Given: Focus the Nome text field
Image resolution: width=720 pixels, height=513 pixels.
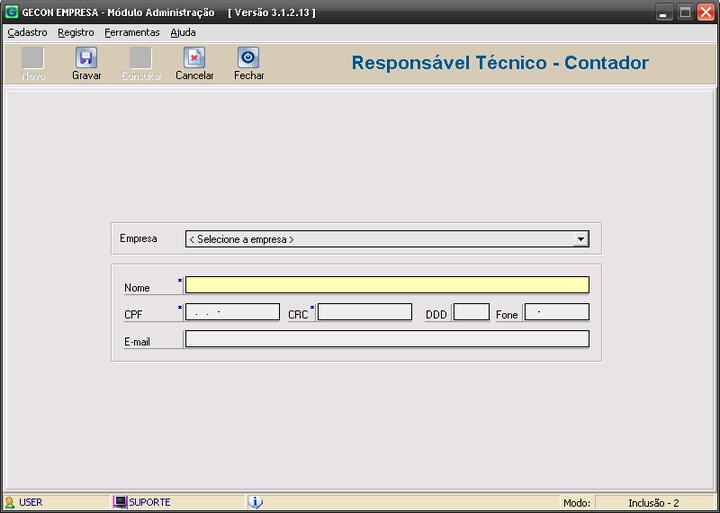Looking at the screenshot, I should 387,285.
